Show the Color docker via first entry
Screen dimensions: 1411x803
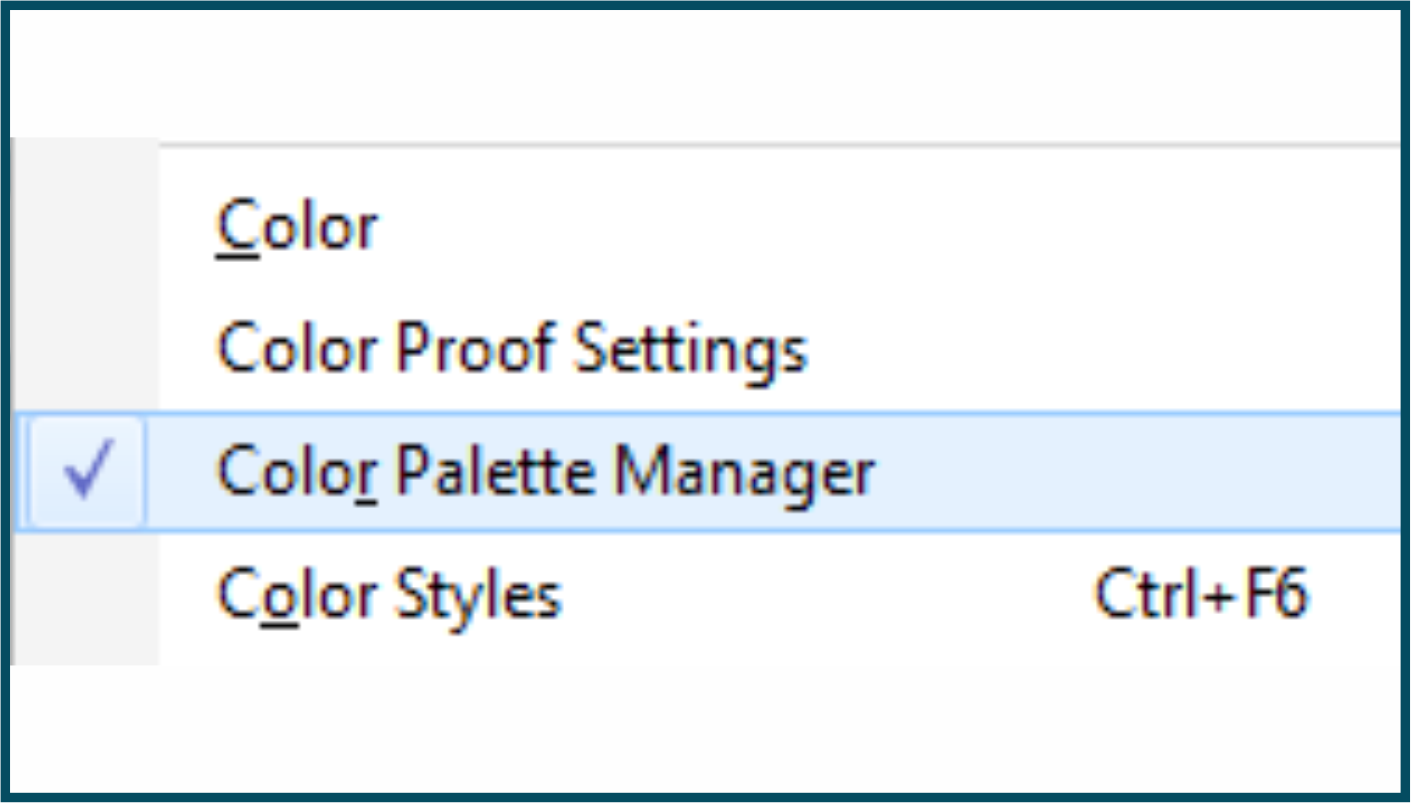pyautogui.click(x=297, y=227)
